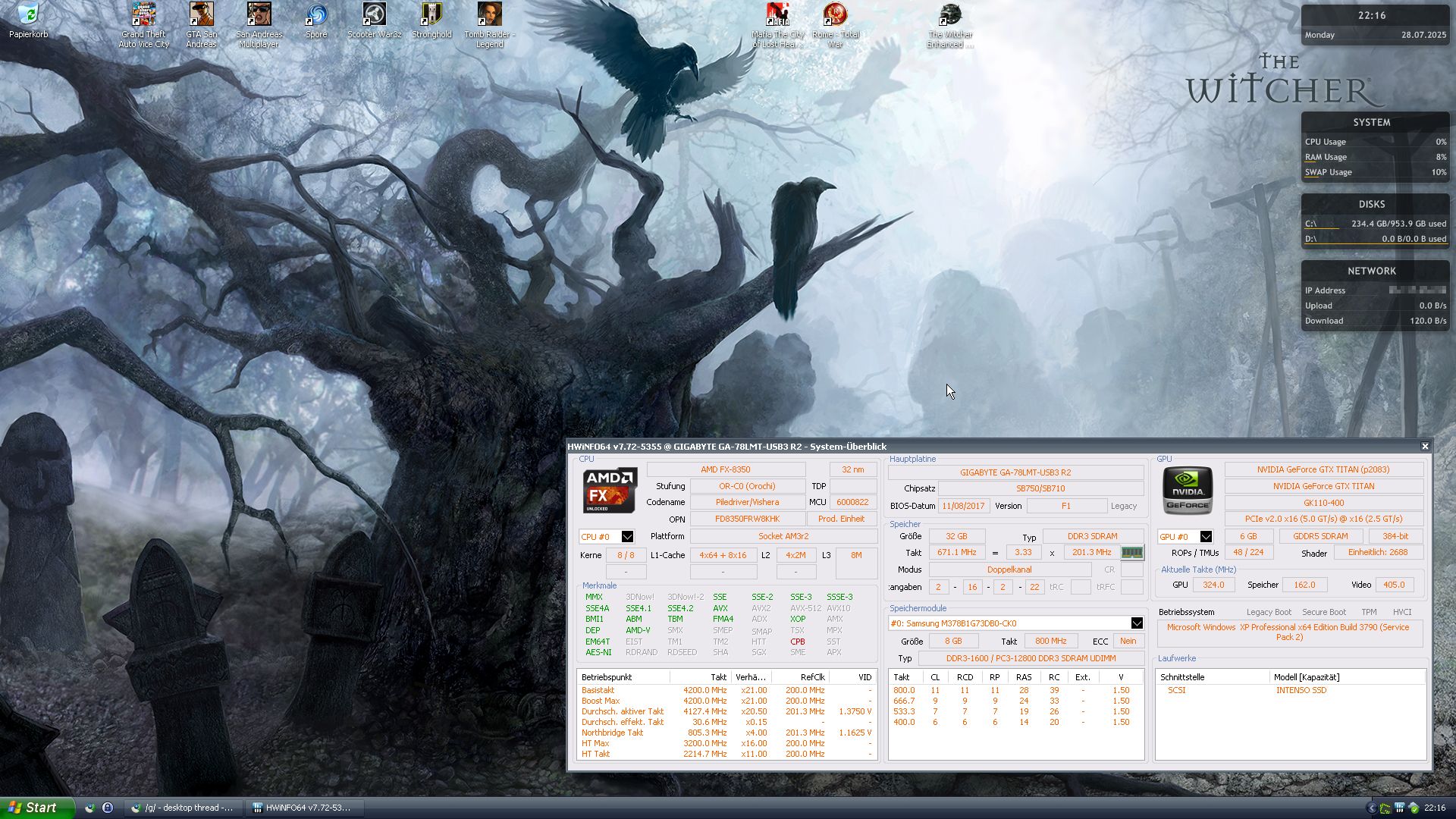The width and height of the screenshot is (1456, 819).
Task: Click the BIOS date 11/08/2017 field
Action: click(x=964, y=506)
